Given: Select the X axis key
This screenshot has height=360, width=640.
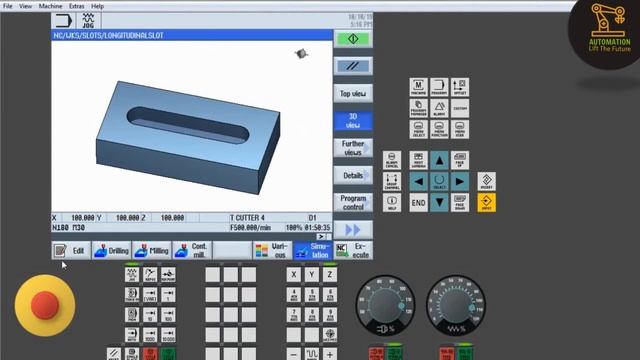Looking at the screenshot, I should point(293,275).
